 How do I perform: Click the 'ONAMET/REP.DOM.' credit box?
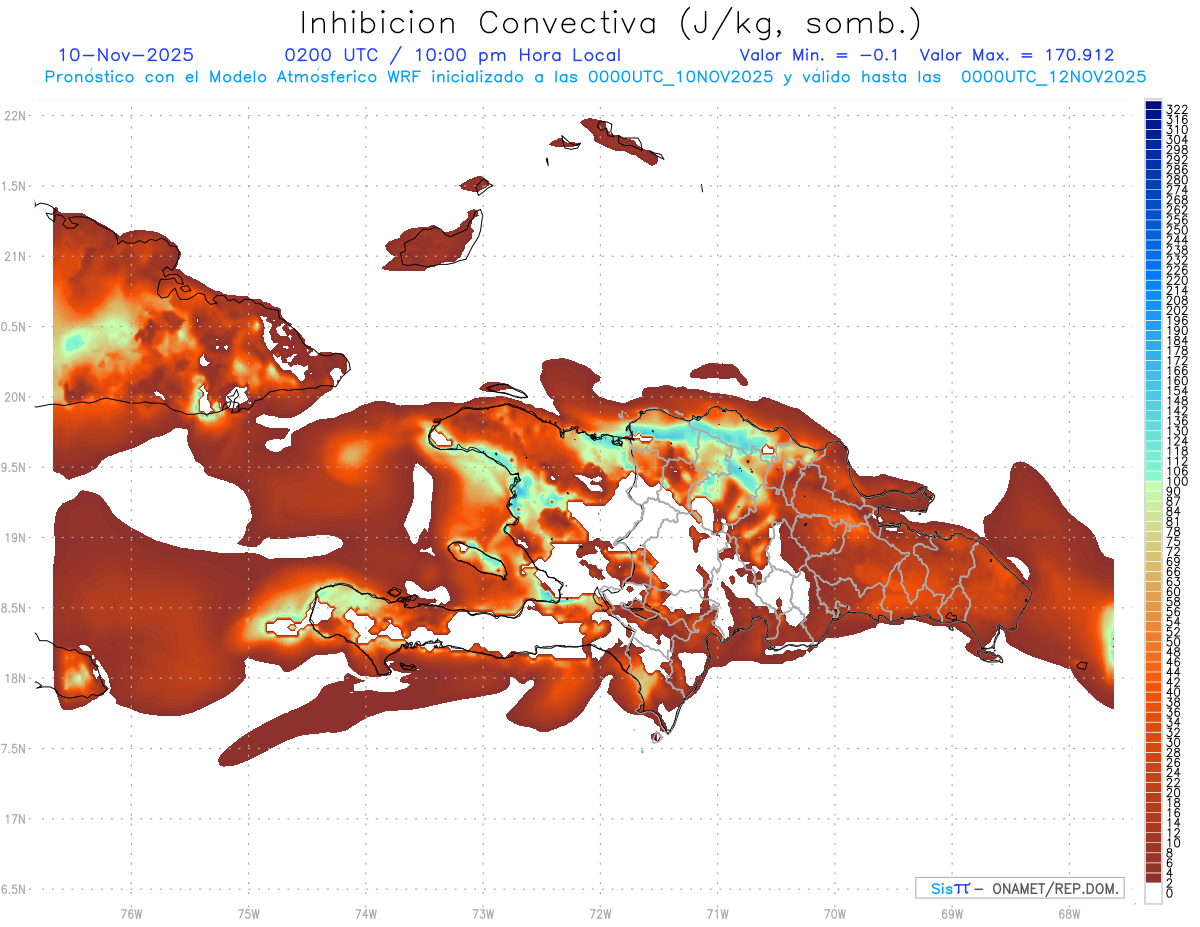tap(1021, 888)
